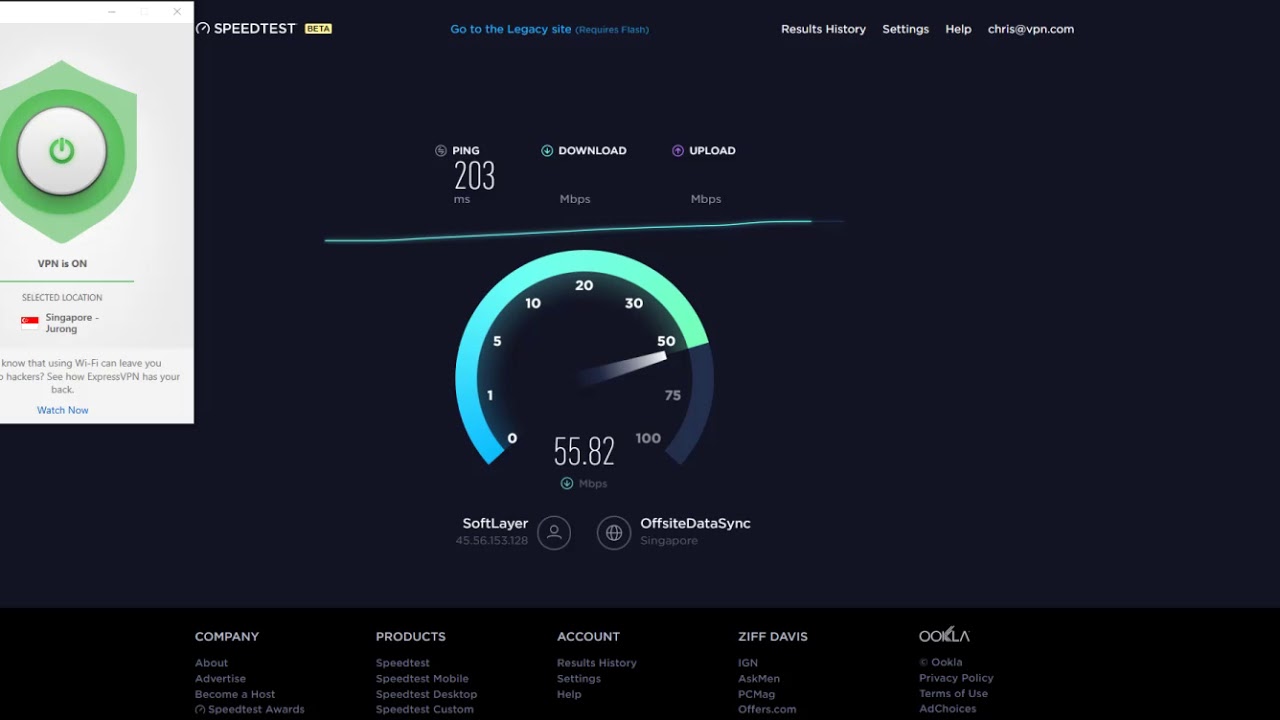This screenshot has width=1280, height=720.
Task: Click the VPN is ON status text
Action: point(62,264)
